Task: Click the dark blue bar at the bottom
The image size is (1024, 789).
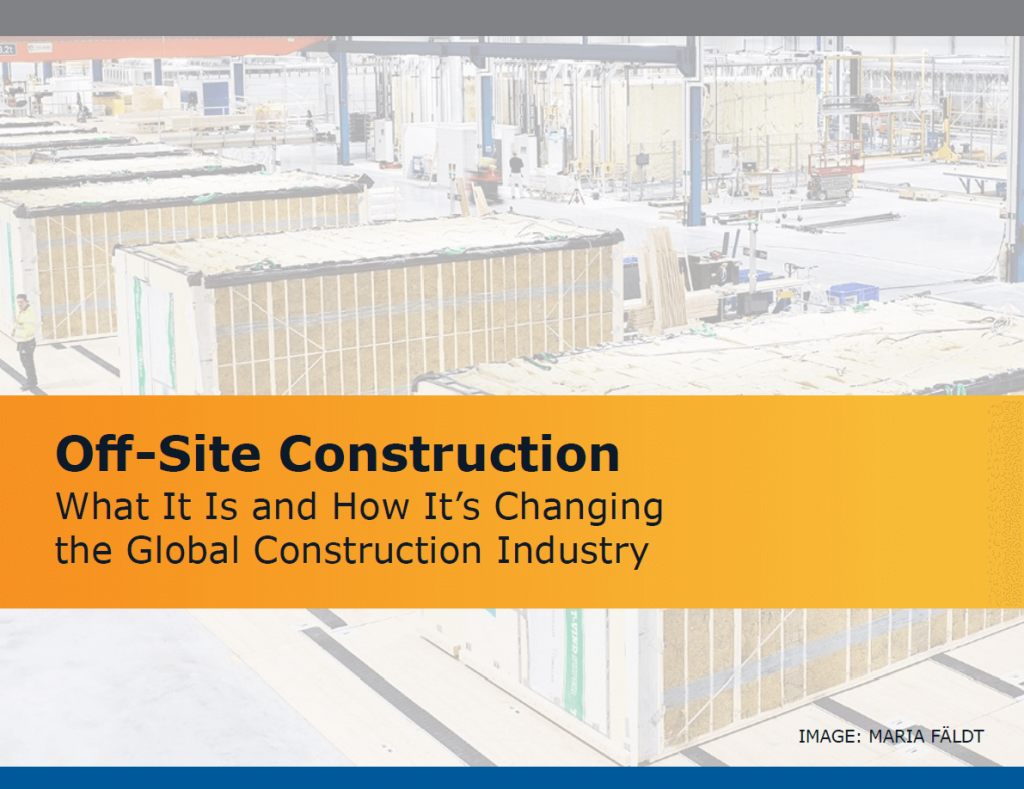Action: tap(512, 780)
